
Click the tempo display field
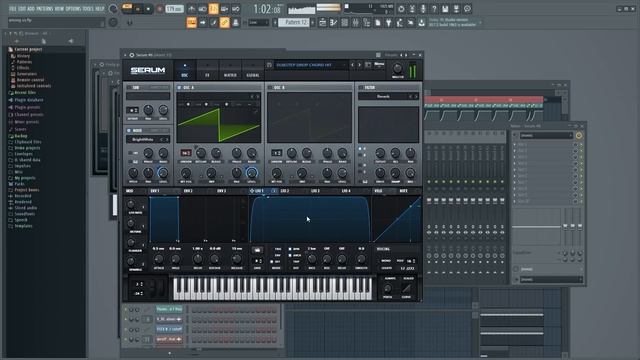pyautogui.click(x=174, y=9)
